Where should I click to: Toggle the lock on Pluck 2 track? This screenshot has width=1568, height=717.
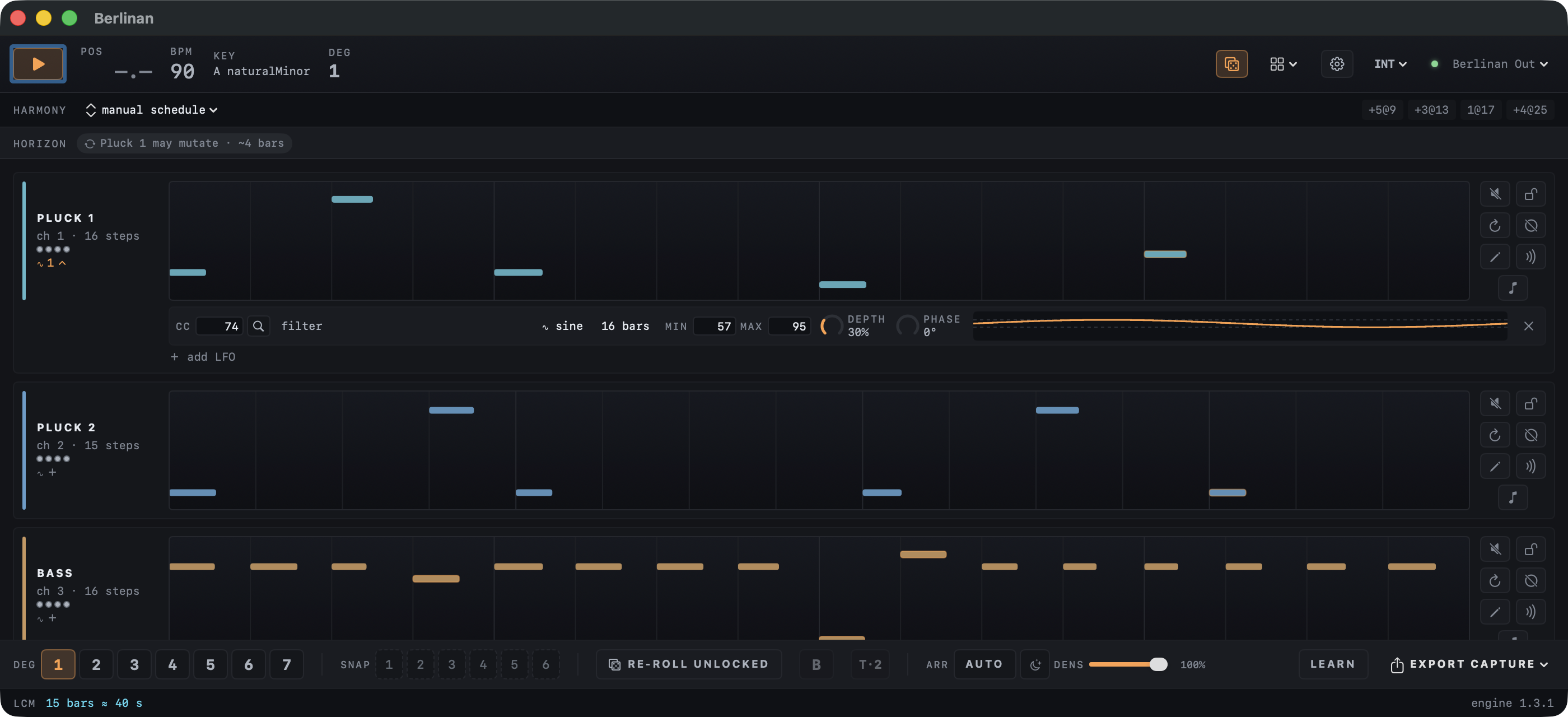[1530, 403]
